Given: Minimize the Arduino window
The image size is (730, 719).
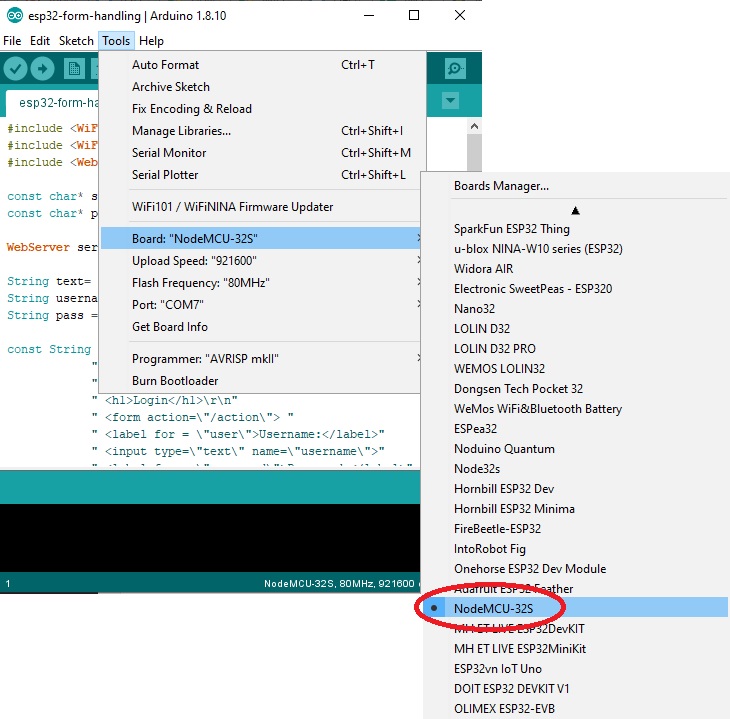Looking at the screenshot, I should click(x=369, y=15).
